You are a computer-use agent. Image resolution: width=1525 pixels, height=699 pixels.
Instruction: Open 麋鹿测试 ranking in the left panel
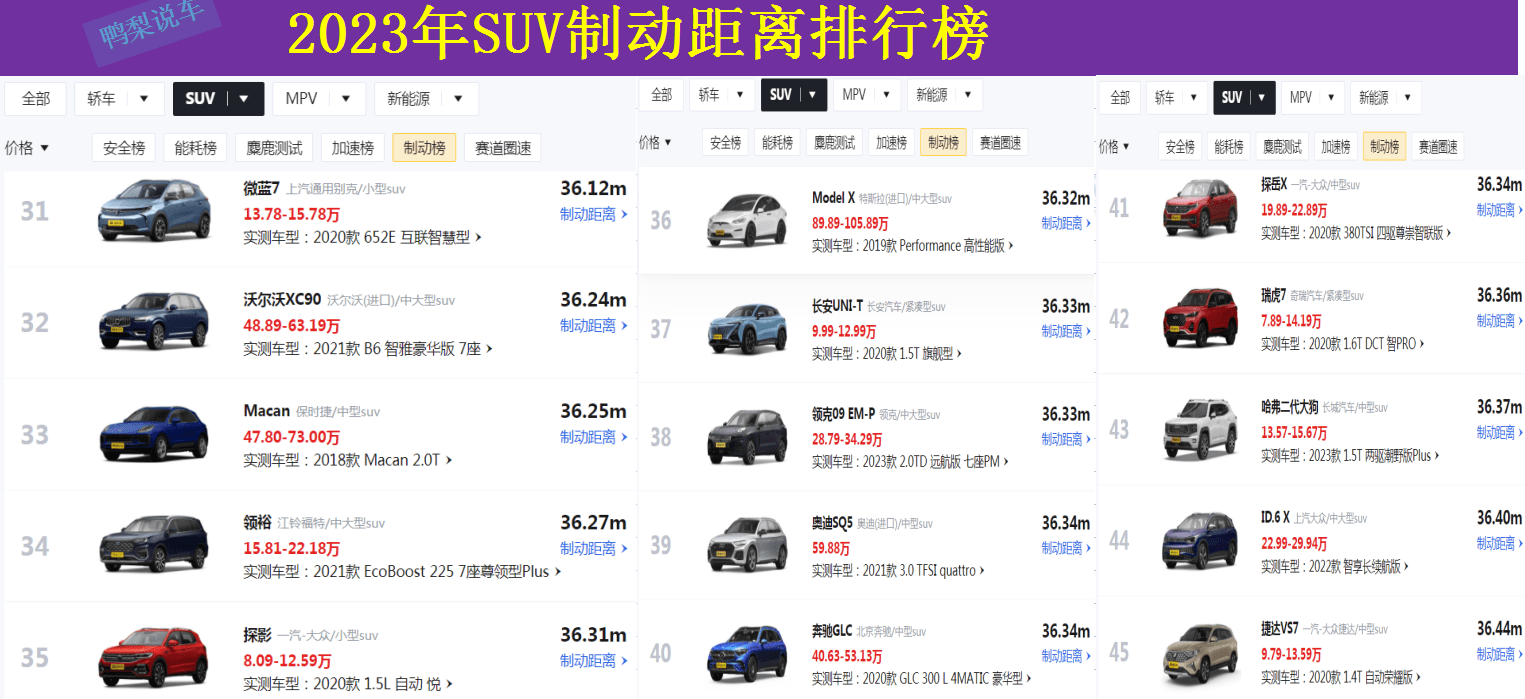(274, 148)
